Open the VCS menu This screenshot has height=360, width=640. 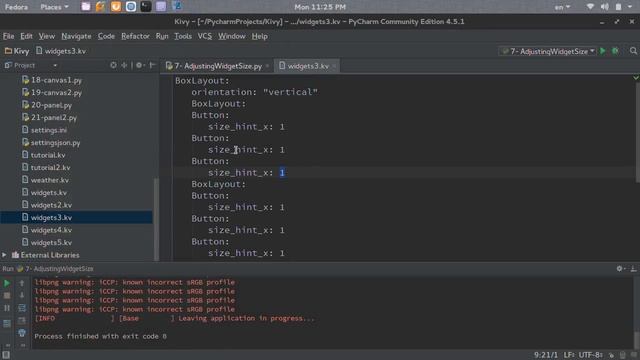(204, 36)
